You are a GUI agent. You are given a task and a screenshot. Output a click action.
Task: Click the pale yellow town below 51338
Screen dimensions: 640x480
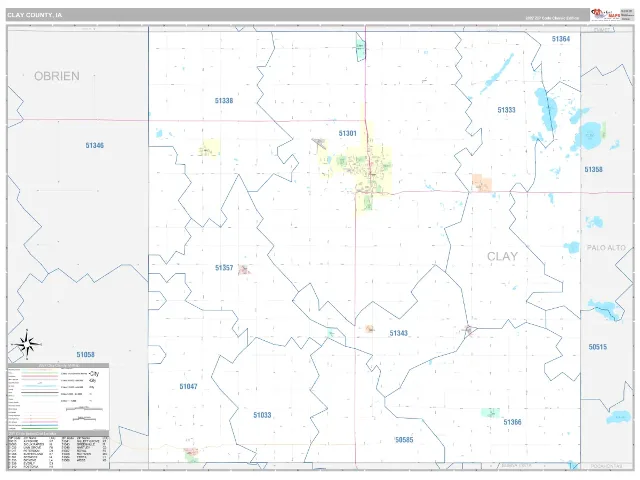211,148
